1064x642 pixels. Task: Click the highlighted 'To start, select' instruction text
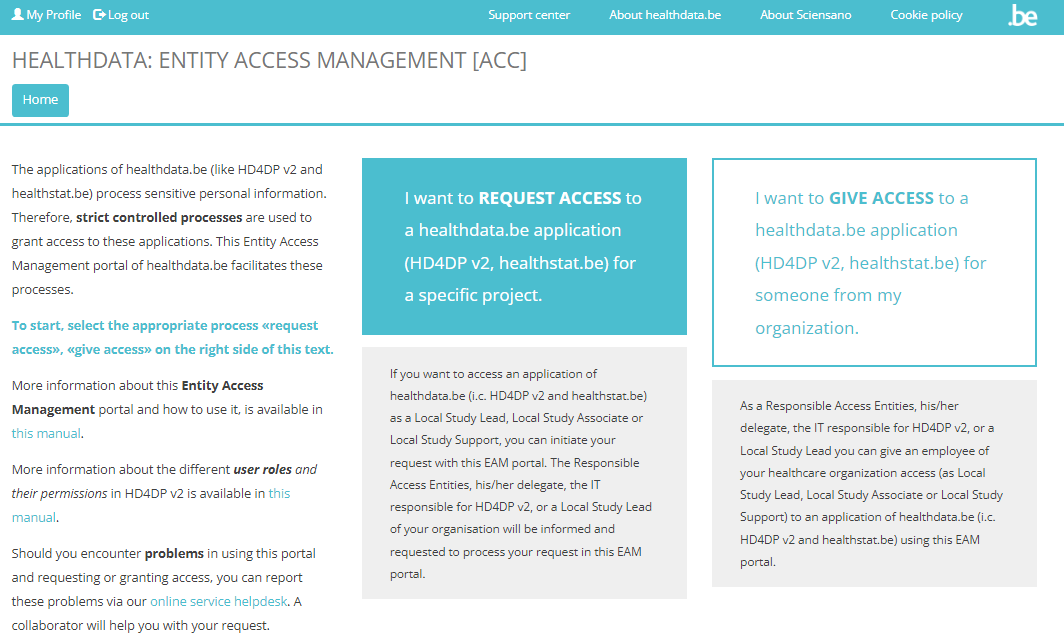point(172,337)
